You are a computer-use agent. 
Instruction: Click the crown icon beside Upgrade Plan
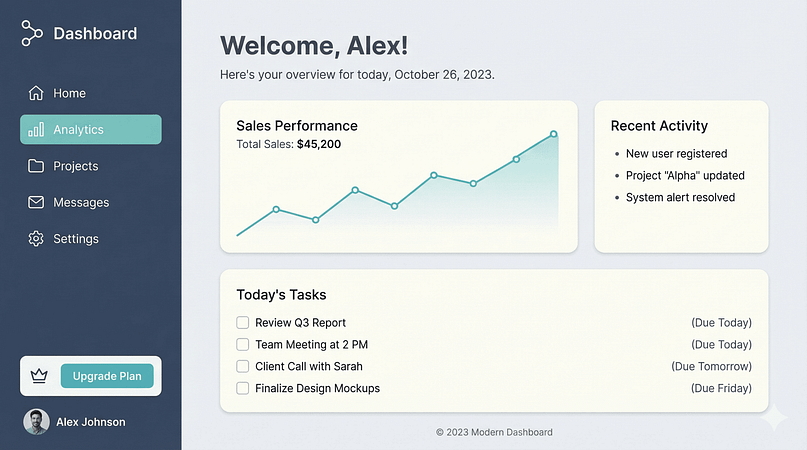[x=40, y=376]
